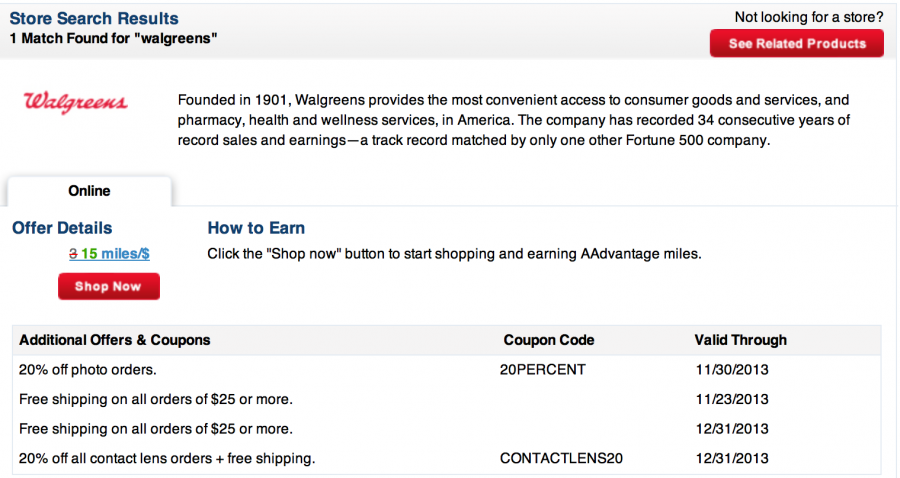Click the 11/23/2013 free shipping date
Viewport: 900px width, 478px height.
(x=732, y=399)
